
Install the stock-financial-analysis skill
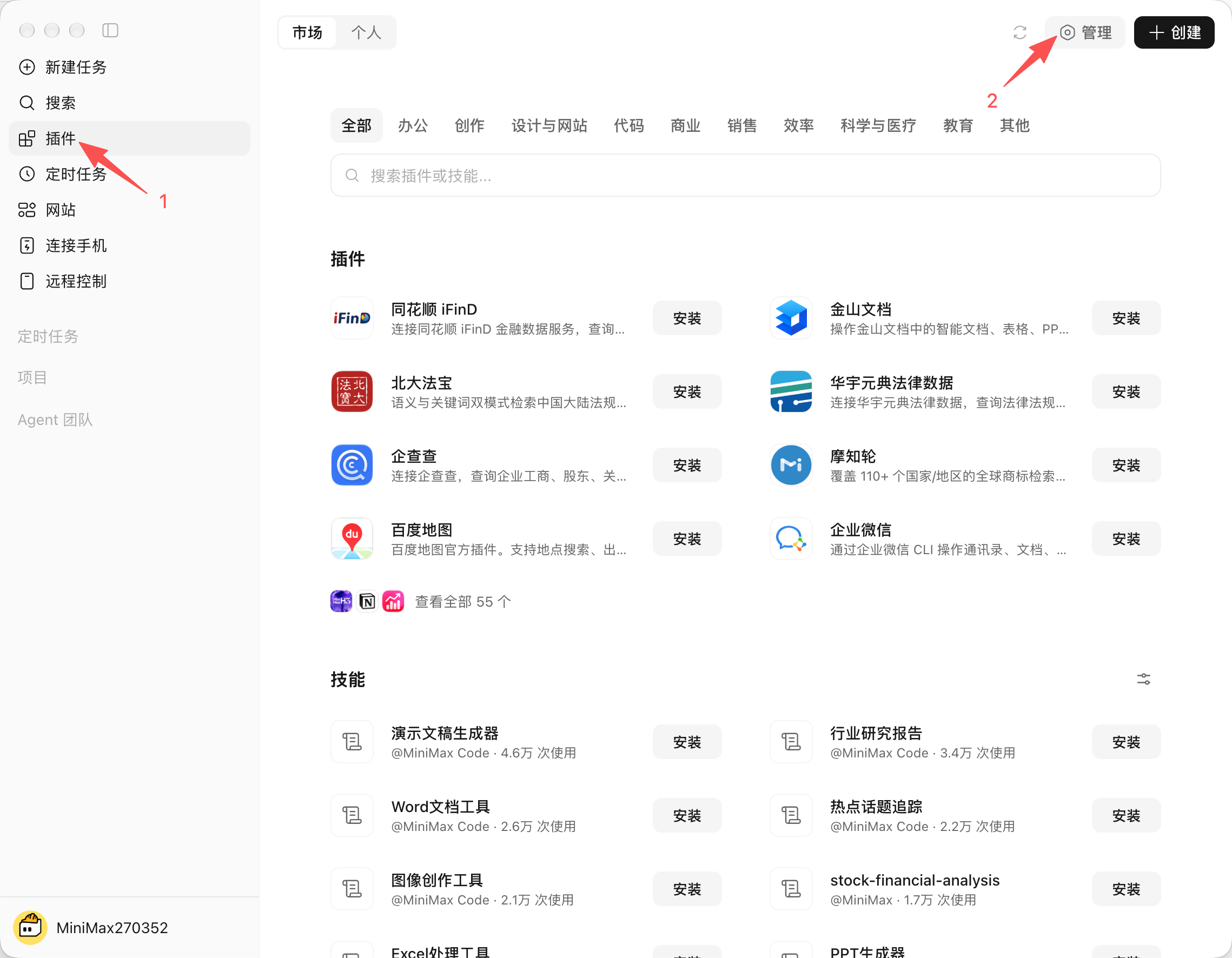pyautogui.click(x=1126, y=889)
